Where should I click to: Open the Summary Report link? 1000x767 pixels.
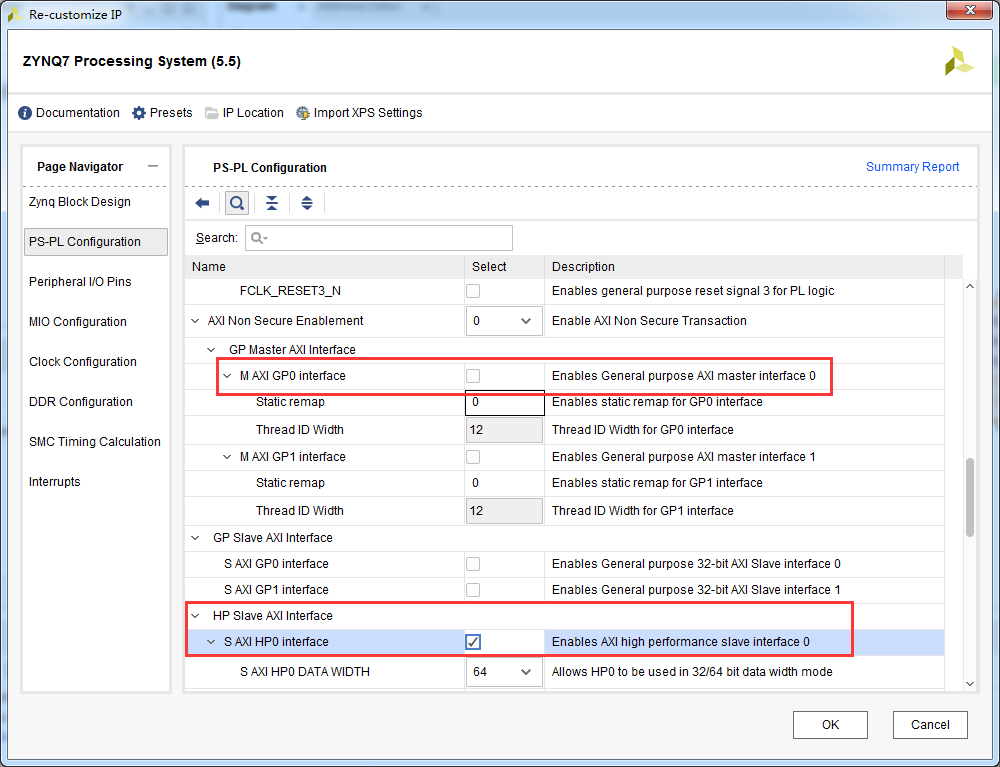point(912,166)
